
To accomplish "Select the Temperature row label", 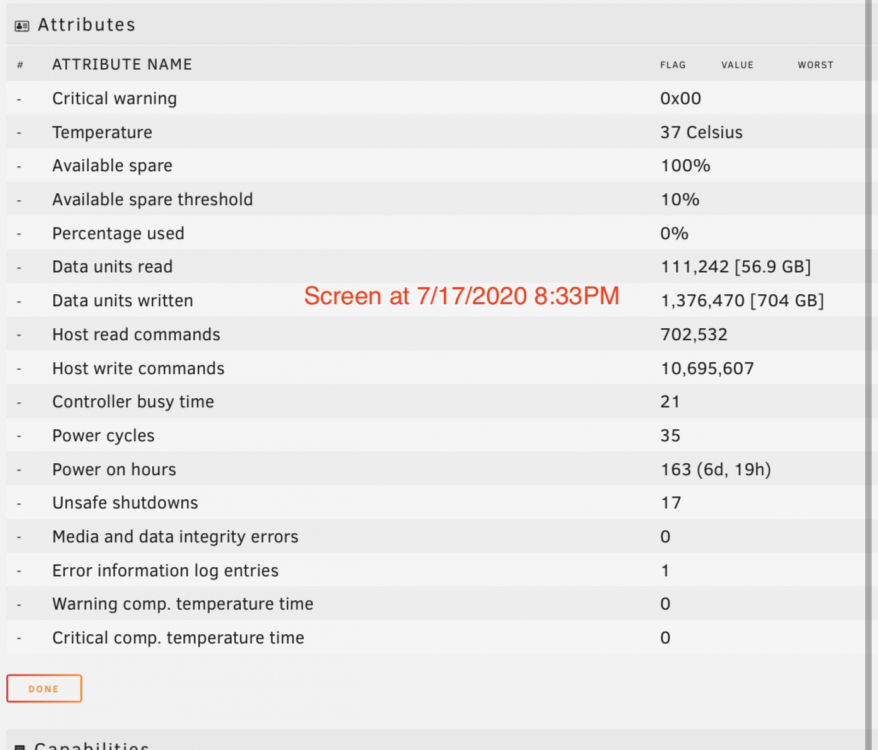I will [x=102, y=132].
